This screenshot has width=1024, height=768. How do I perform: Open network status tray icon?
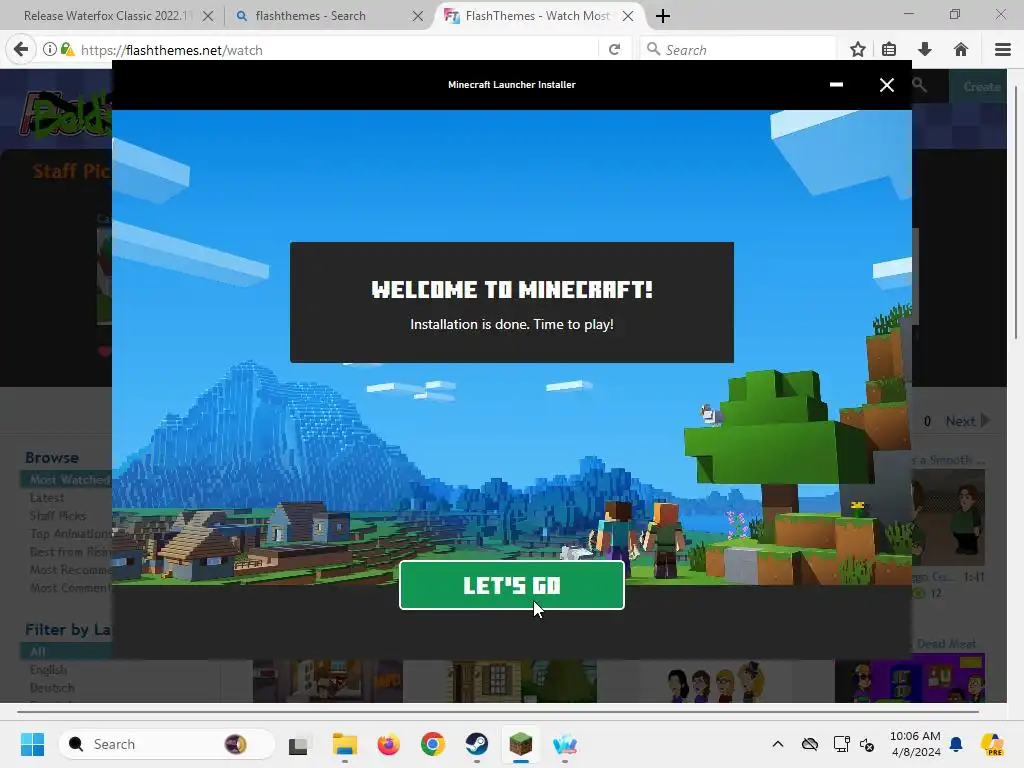(841, 744)
